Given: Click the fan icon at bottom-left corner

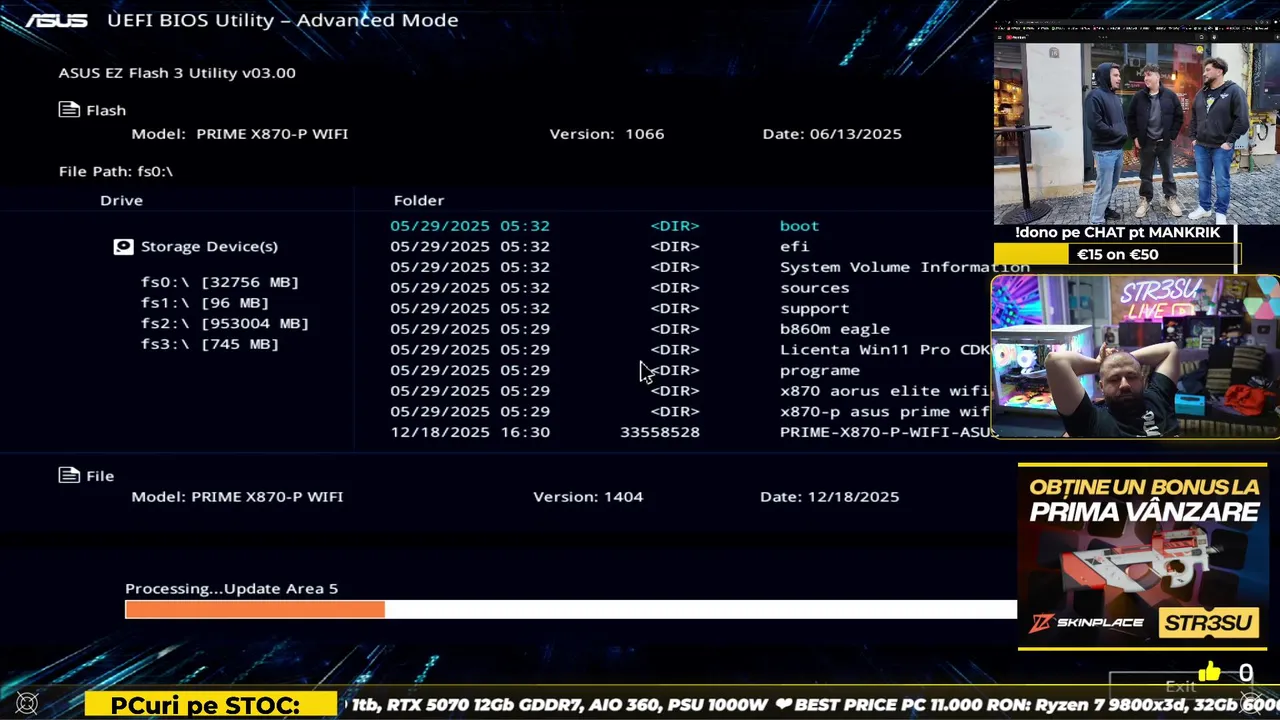Looking at the screenshot, I should point(27,704).
